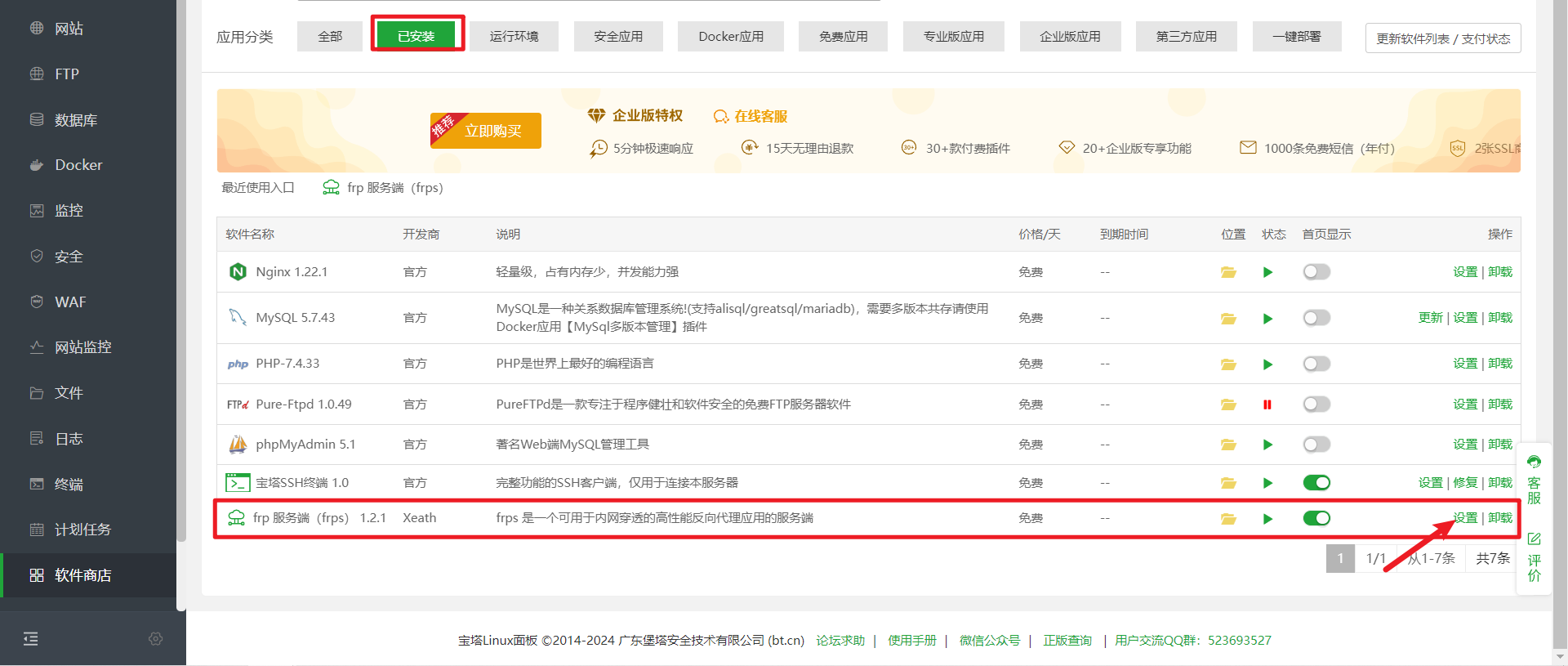Click 更新软件列表 / 支付状态 button
The width and height of the screenshot is (1568, 666).
click(x=1443, y=38)
